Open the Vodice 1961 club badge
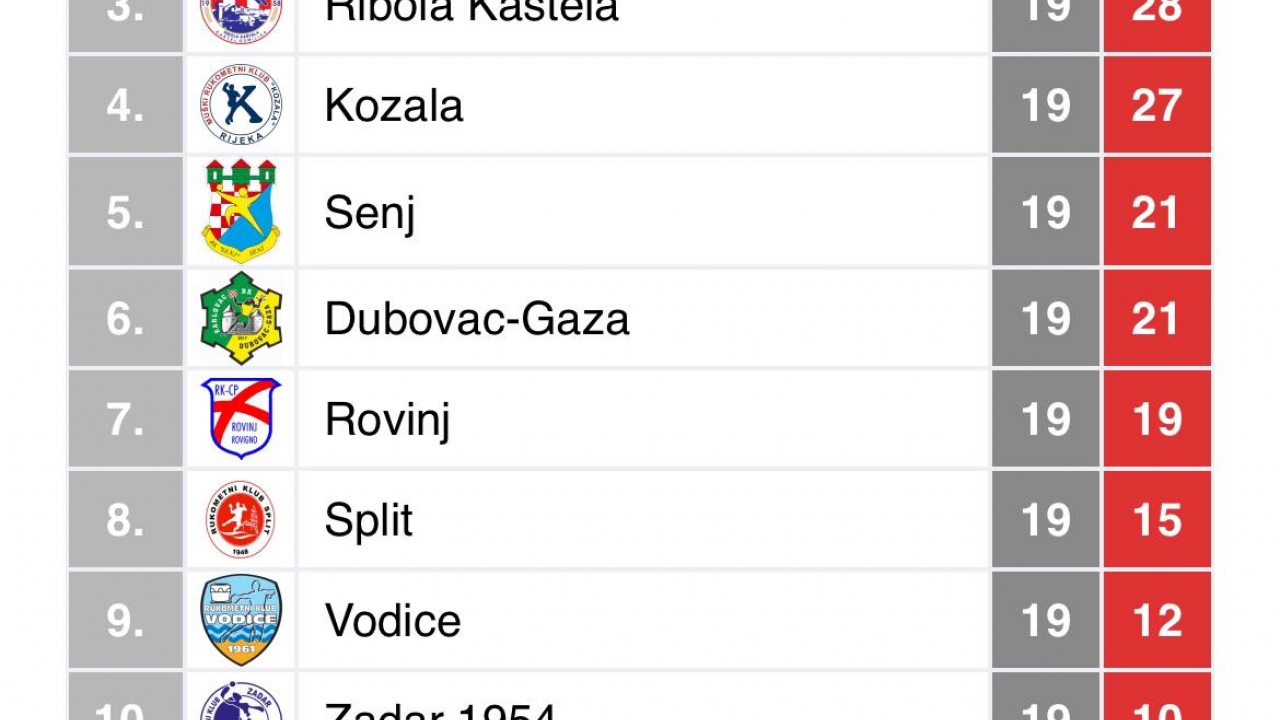The image size is (1280, 720). [240, 620]
